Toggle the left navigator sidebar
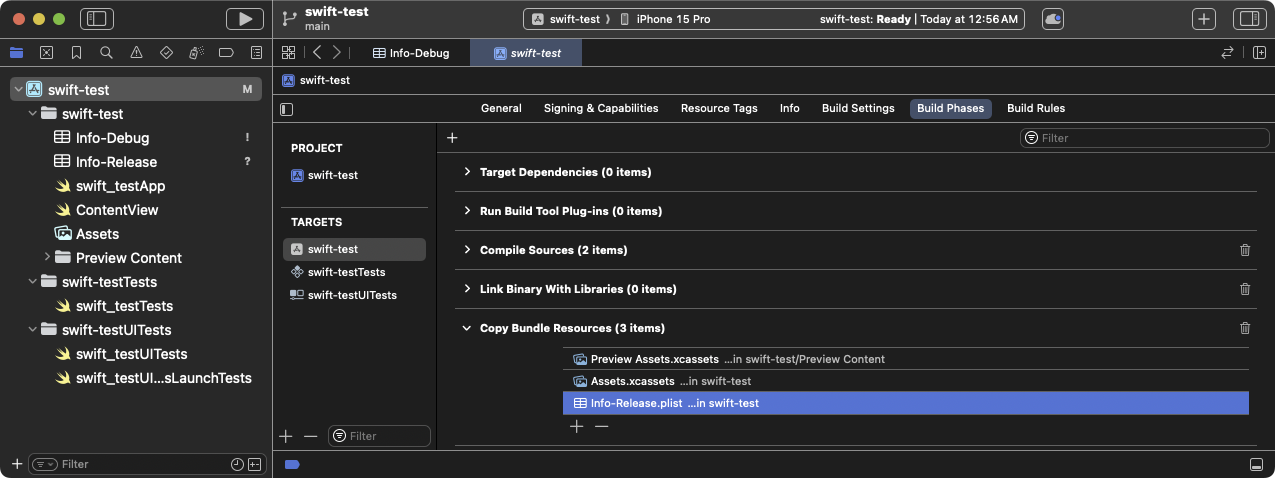The image size is (1275, 478). 97,19
